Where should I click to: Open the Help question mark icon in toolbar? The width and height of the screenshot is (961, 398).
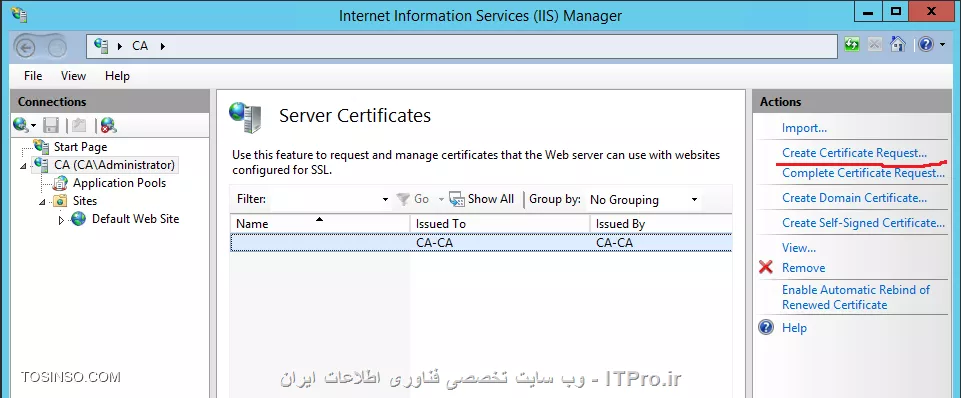(925, 44)
